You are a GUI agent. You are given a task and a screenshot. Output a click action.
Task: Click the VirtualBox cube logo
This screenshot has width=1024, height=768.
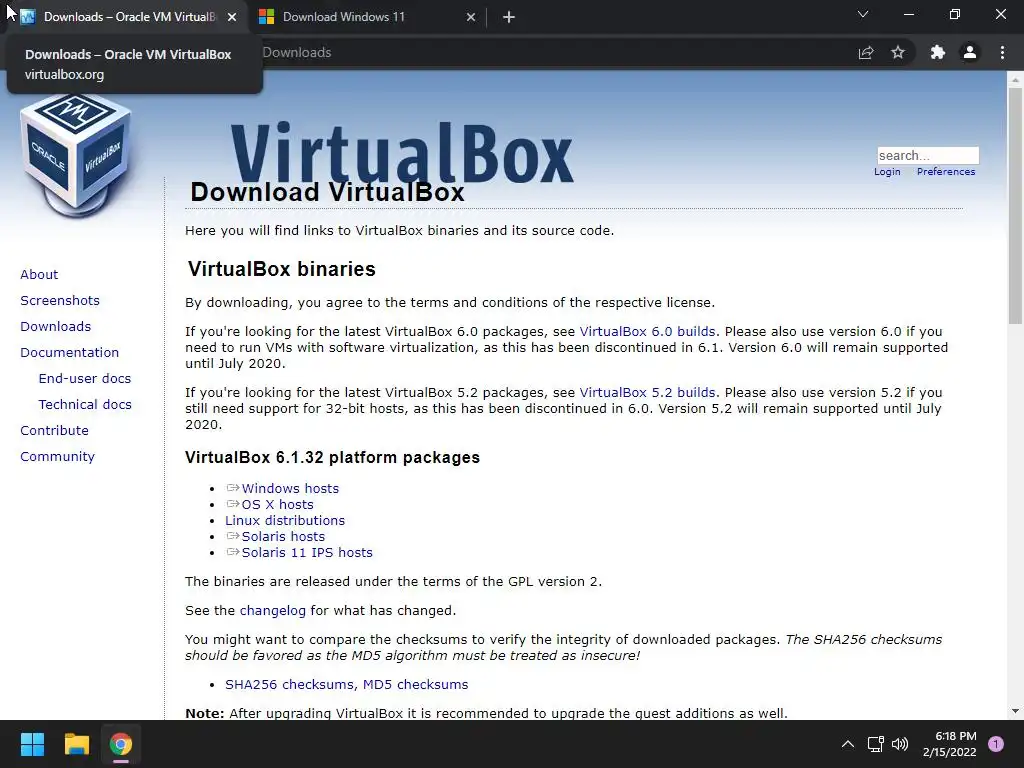click(76, 155)
